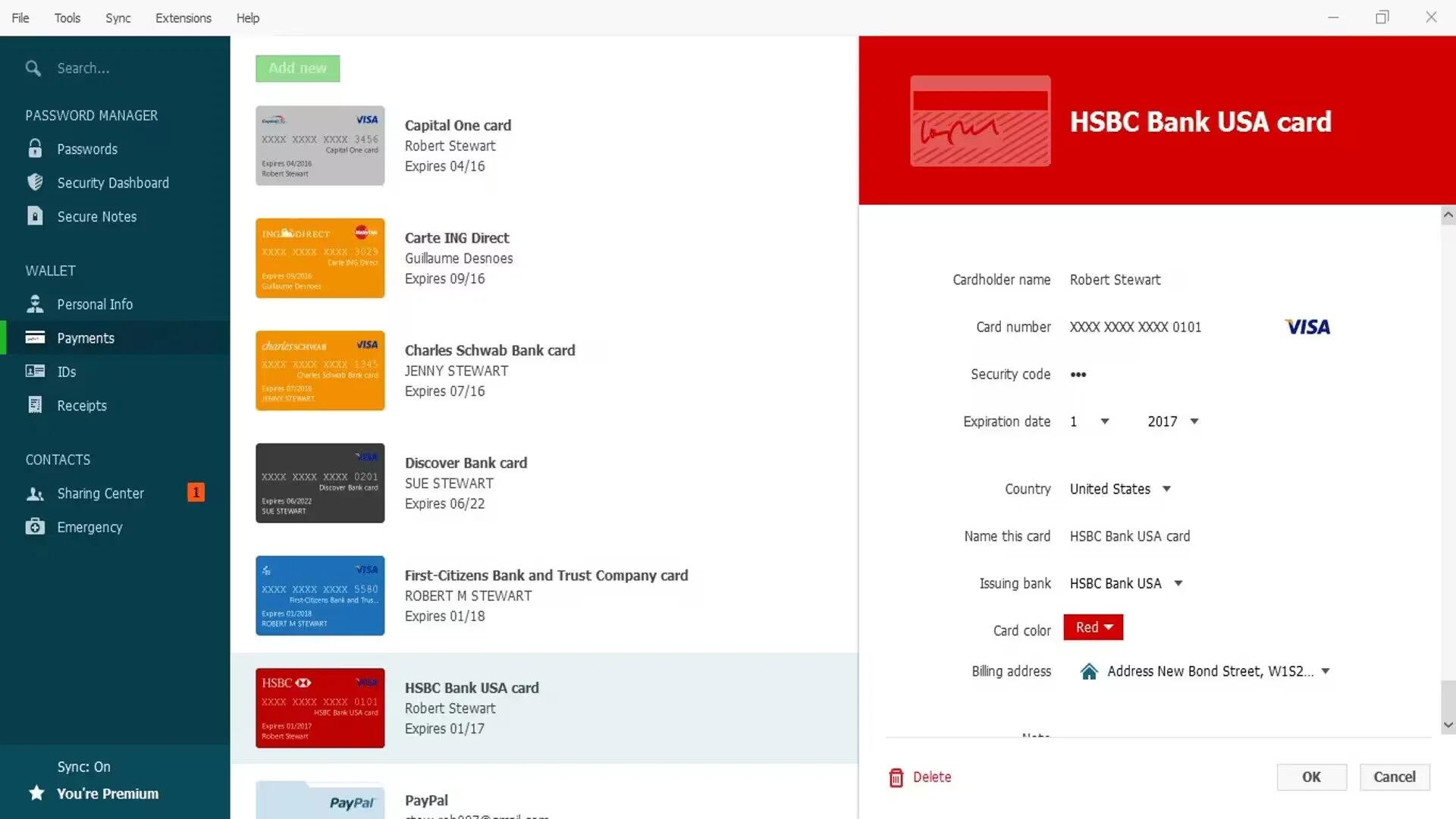Viewport: 1456px width, 819px height.
Task: Select Charles Schwab Bank card thumbnail
Action: (320, 371)
